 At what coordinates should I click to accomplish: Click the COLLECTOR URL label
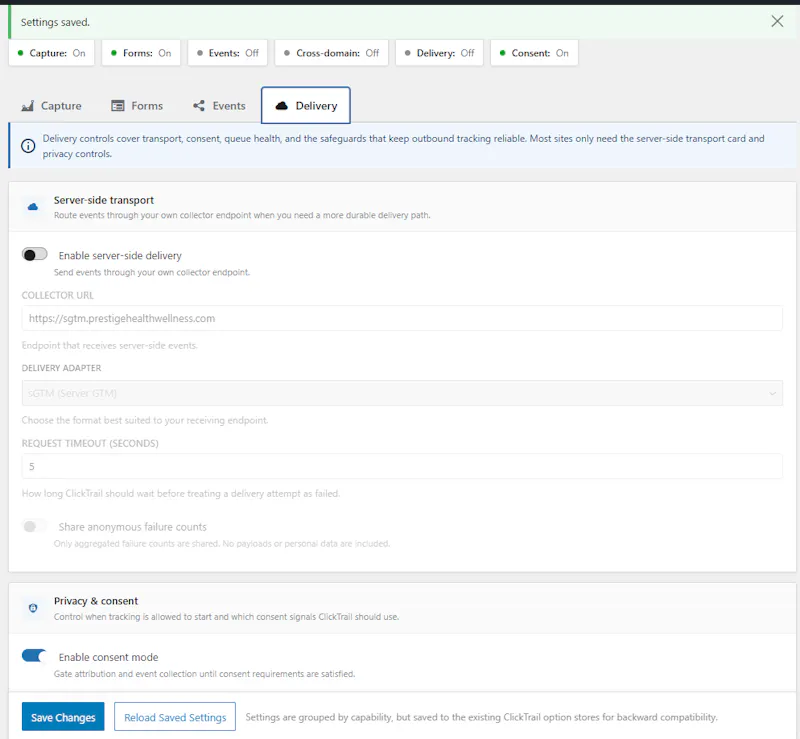(x=58, y=295)
